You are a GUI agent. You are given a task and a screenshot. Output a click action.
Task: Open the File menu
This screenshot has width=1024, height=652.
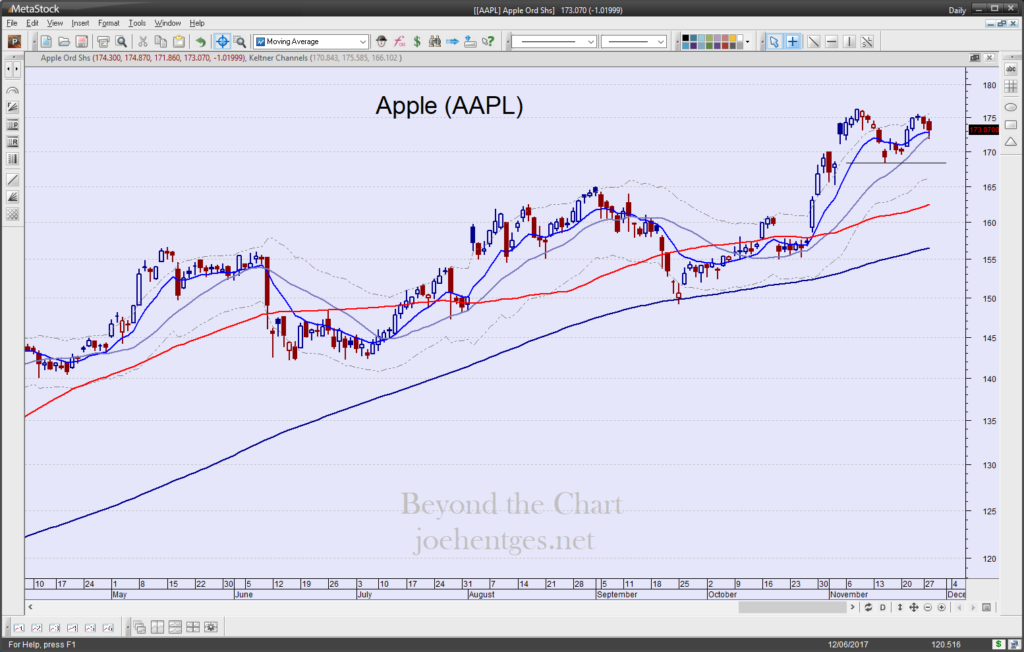coord(12,23)
